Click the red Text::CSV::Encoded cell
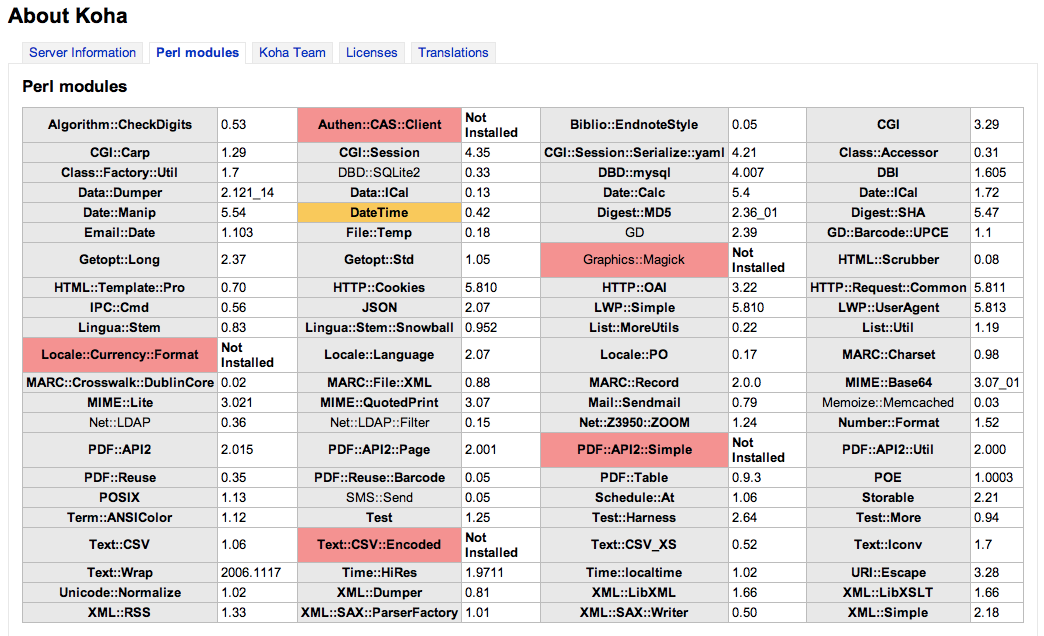This screenshot has height=636, width=1044. pyautogui.click(x=380, y=545)
